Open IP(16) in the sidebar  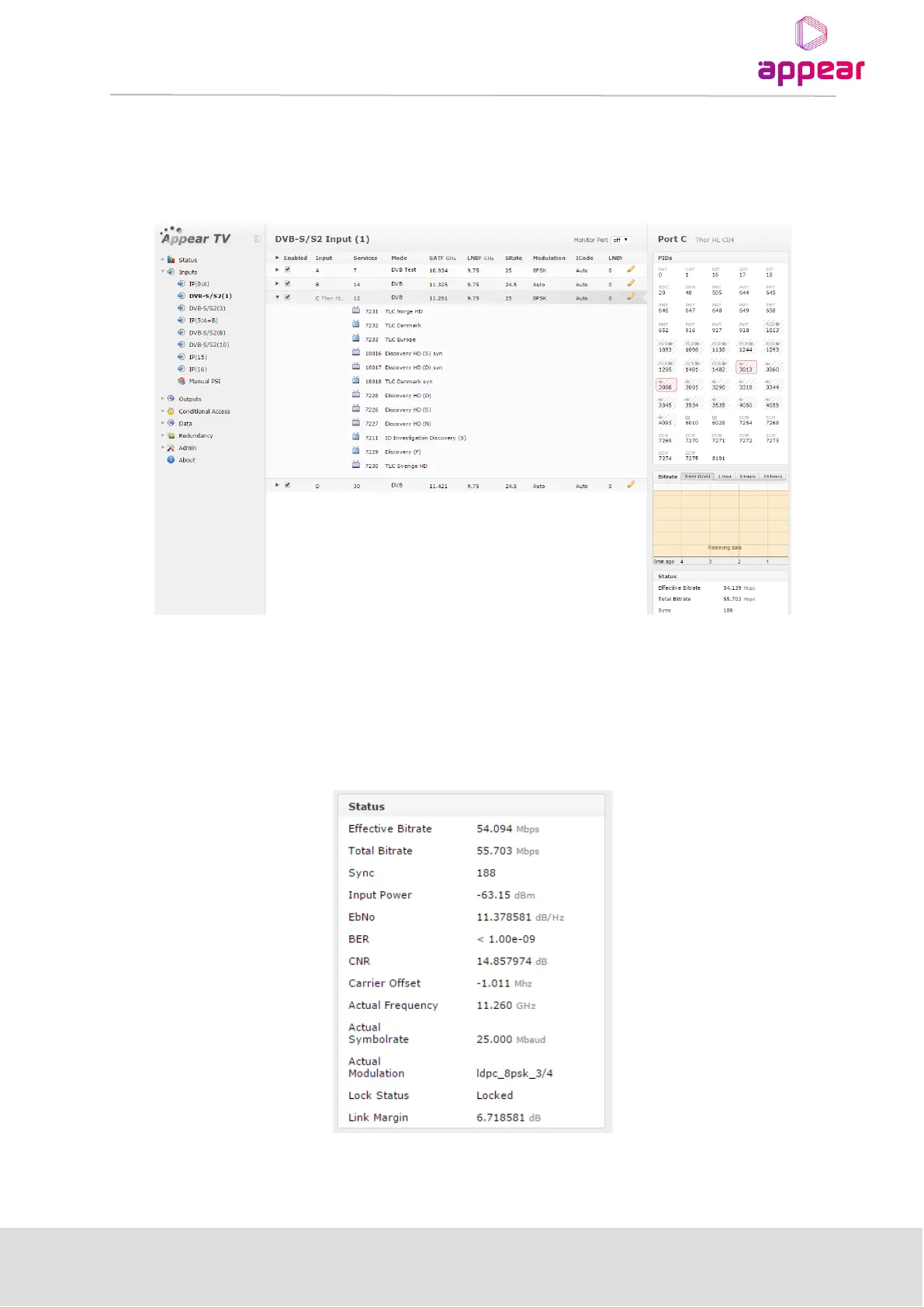pyautogui.click(x=198, y=369)
